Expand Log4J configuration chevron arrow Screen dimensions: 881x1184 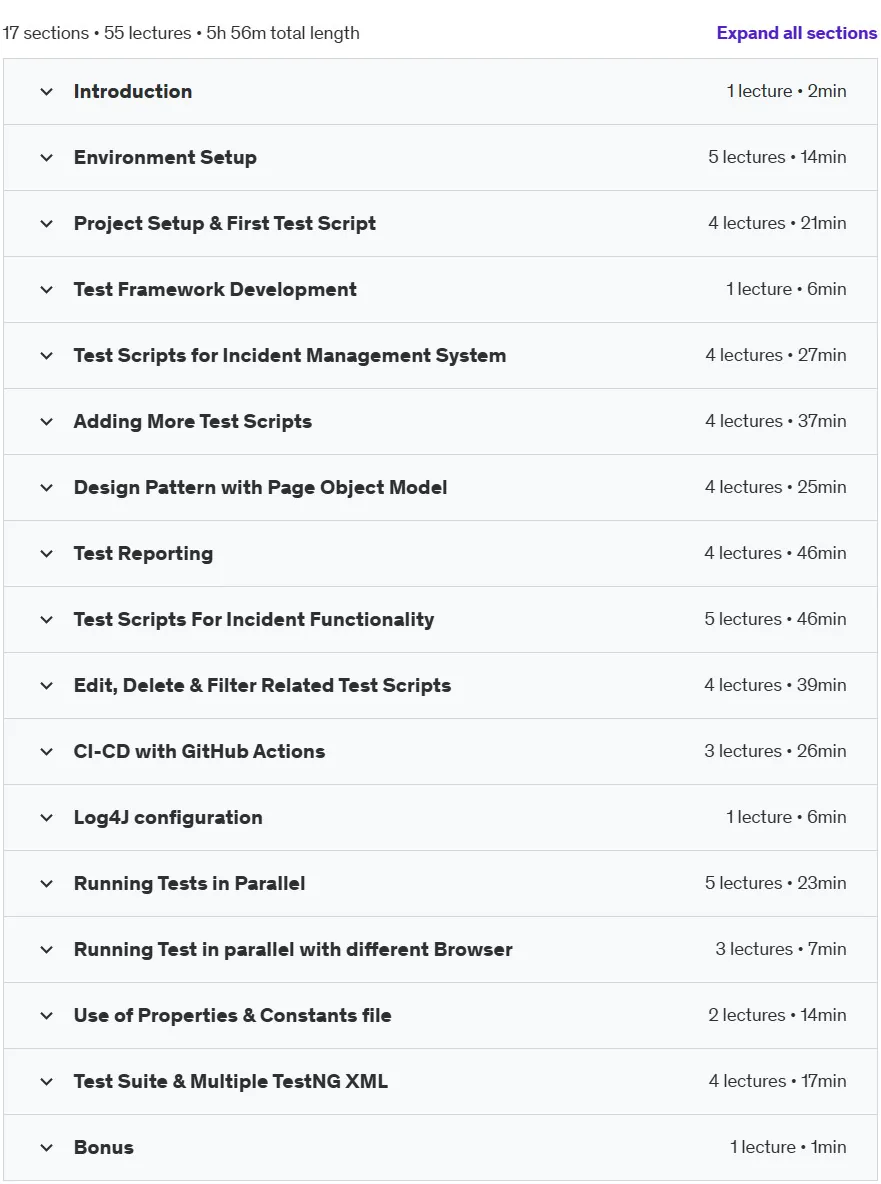(x=46, y=818)
